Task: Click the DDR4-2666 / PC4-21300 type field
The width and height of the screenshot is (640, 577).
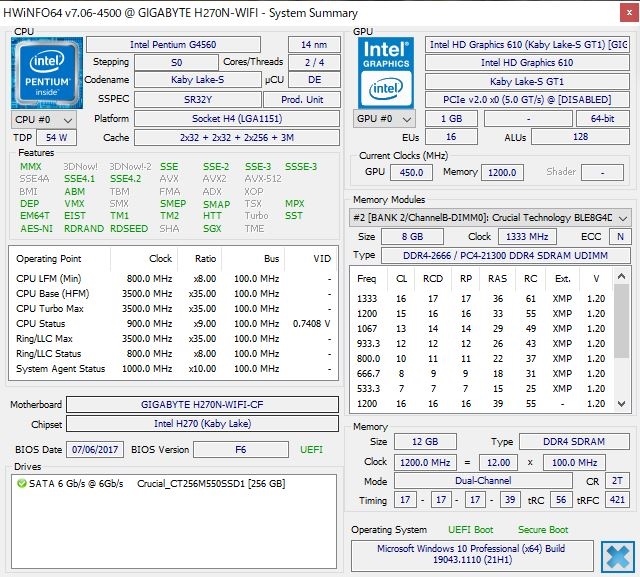Action: click(x=506, y=255)
